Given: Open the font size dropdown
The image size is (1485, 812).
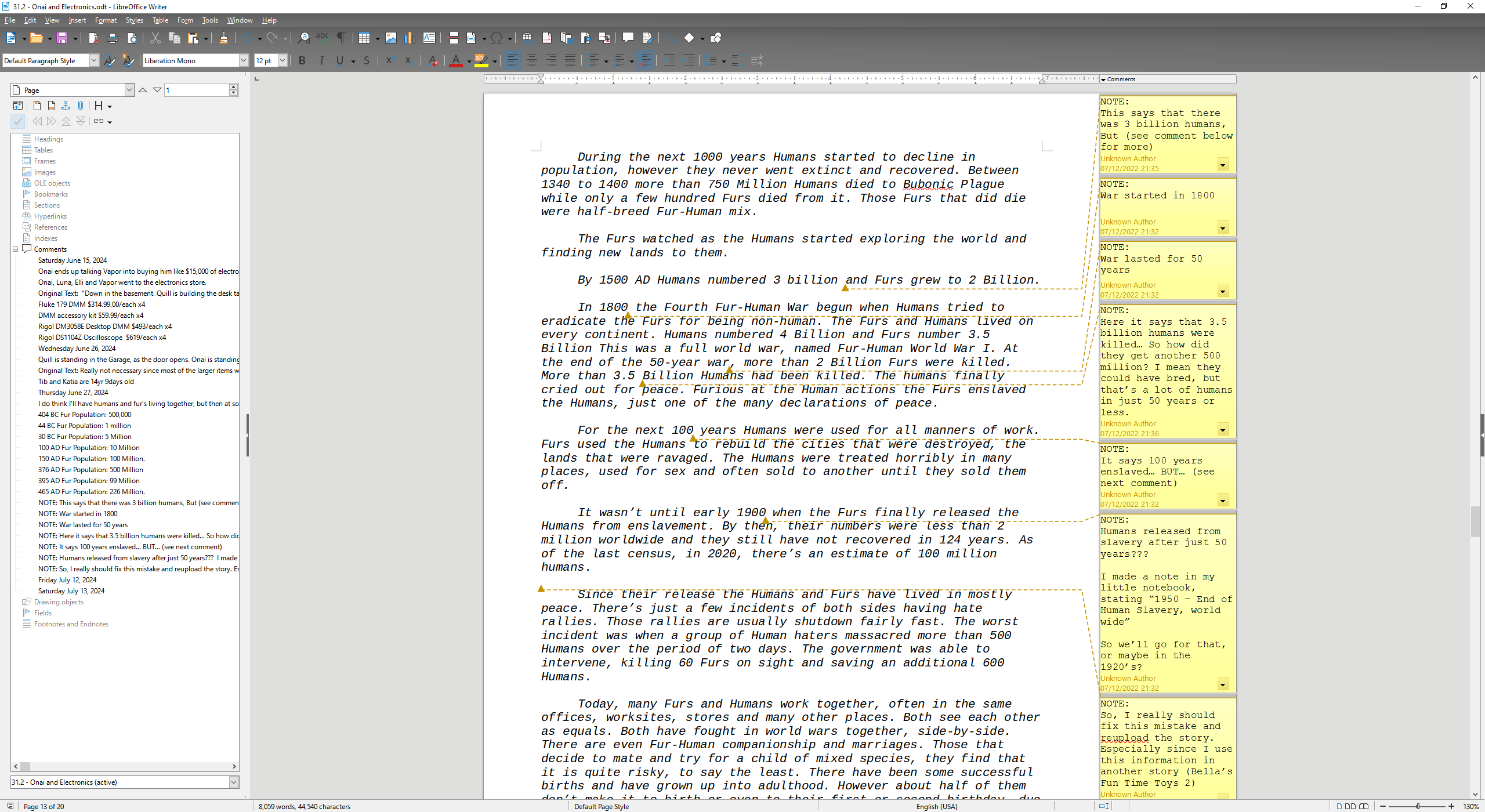Looking at the screenshot, I should pyautogui.click(x=282, y=60).
